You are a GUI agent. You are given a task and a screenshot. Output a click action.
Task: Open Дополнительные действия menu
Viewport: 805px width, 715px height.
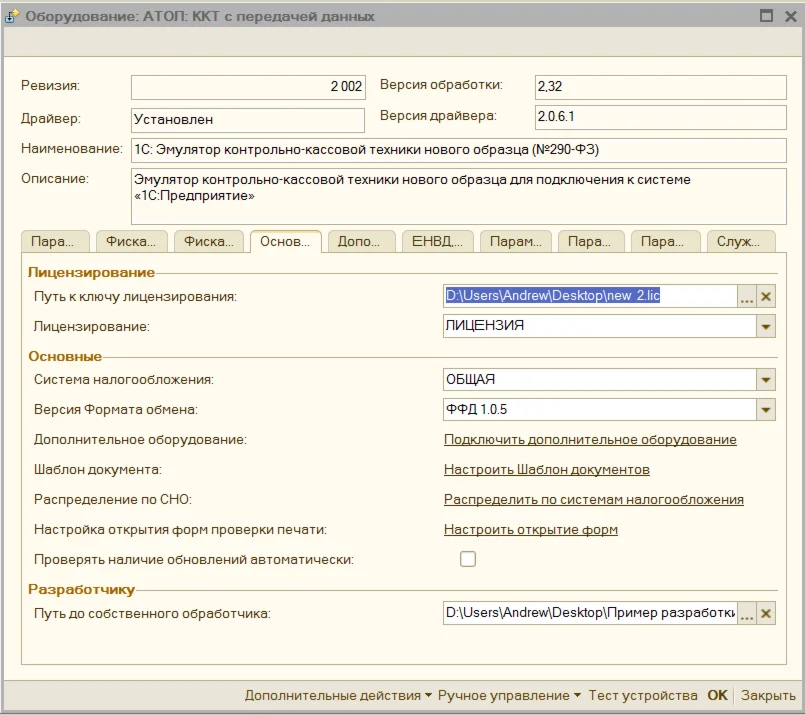pyautogui.click(x=338, y=695)
